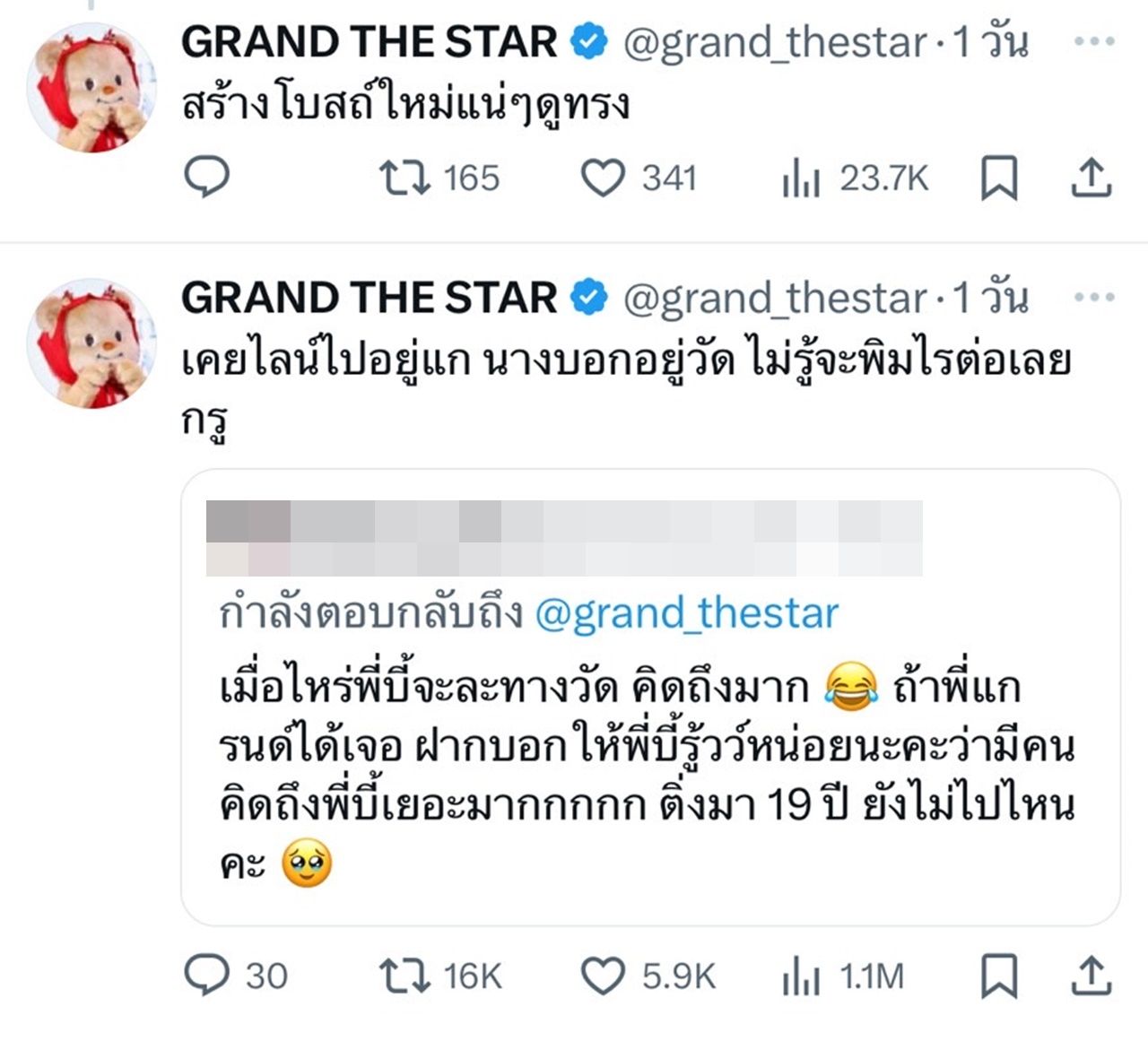Reply to the tweet with 30 replies
Image resolution: width=1148 pixels, height=1041 pixels.
click(x=207, y=976)
